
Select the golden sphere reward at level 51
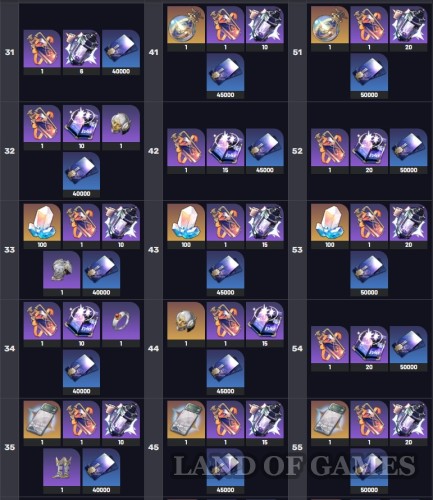coord(330,28)
